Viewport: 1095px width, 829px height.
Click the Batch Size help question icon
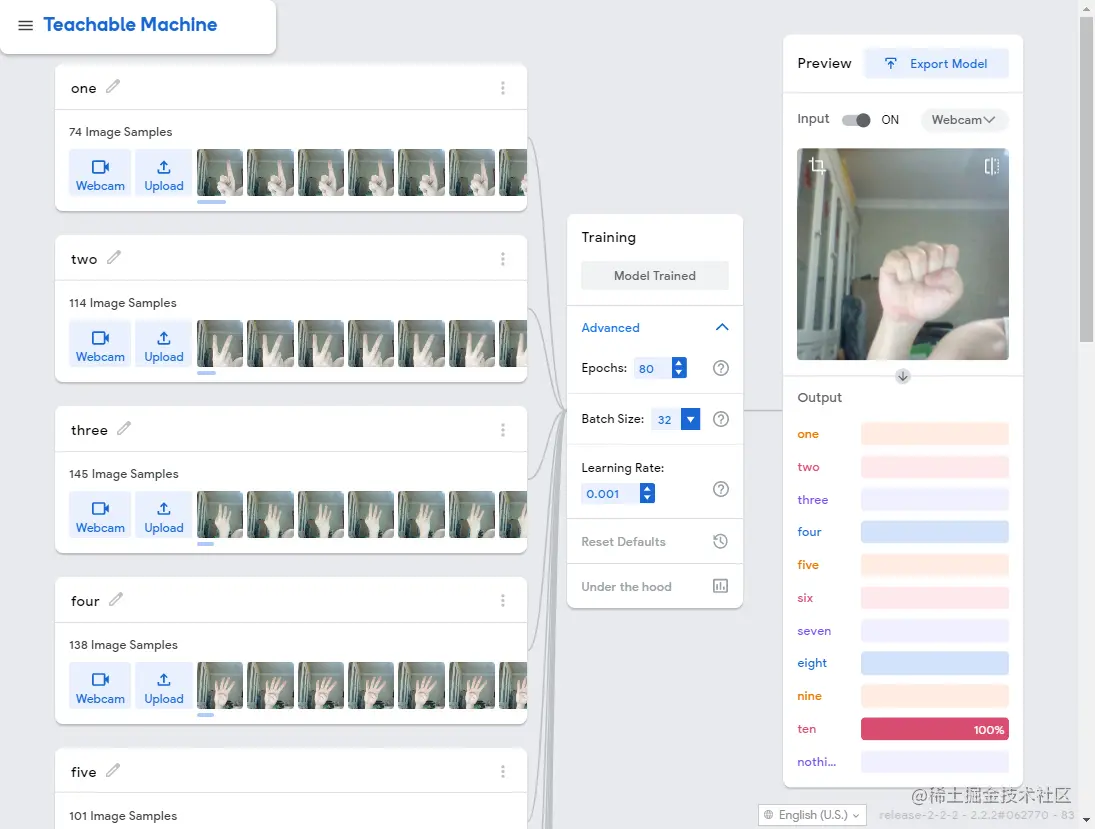click(x=721, y=419)
